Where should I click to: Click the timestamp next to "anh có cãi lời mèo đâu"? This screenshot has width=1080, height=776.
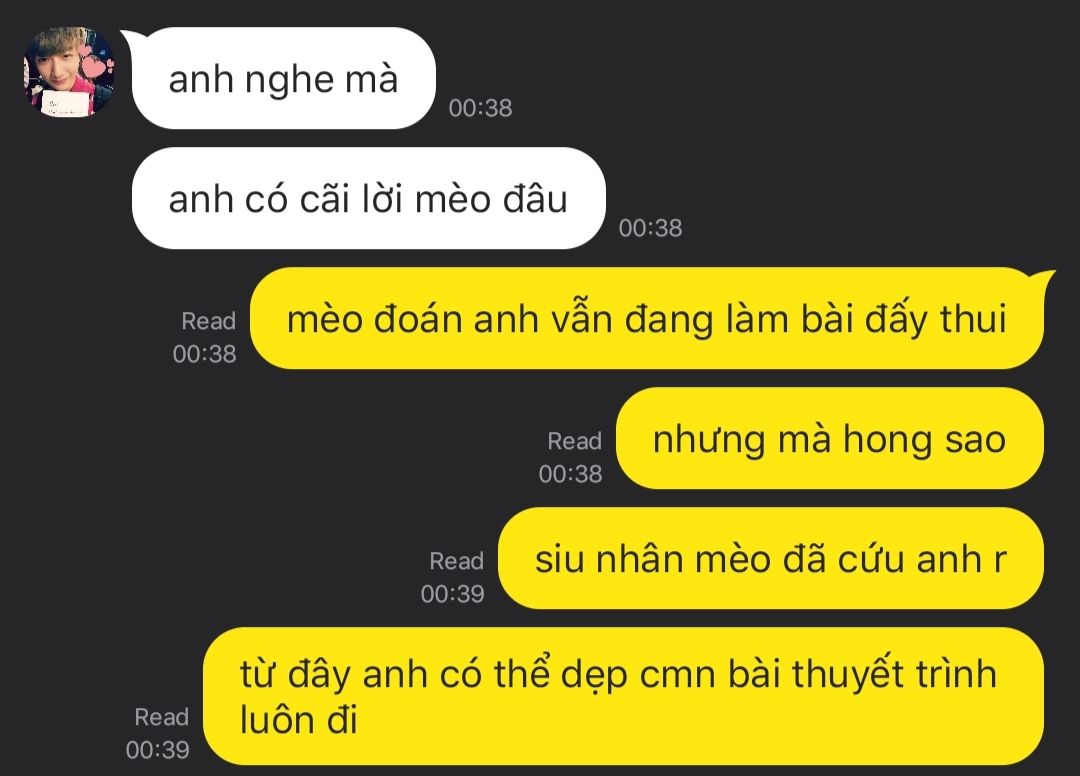pos(650,228)
